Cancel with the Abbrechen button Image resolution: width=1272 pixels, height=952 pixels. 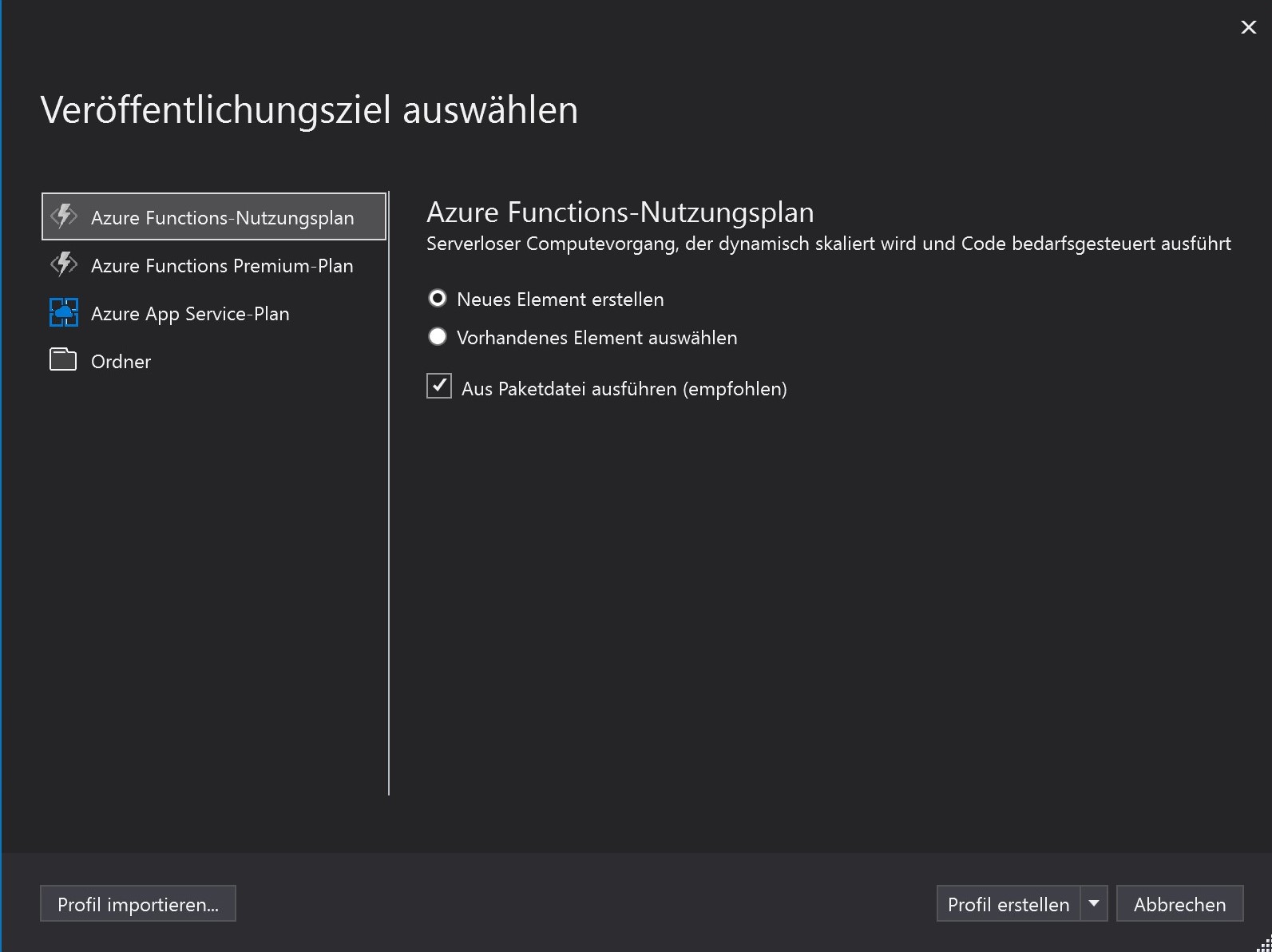[x=1179, y=904]
